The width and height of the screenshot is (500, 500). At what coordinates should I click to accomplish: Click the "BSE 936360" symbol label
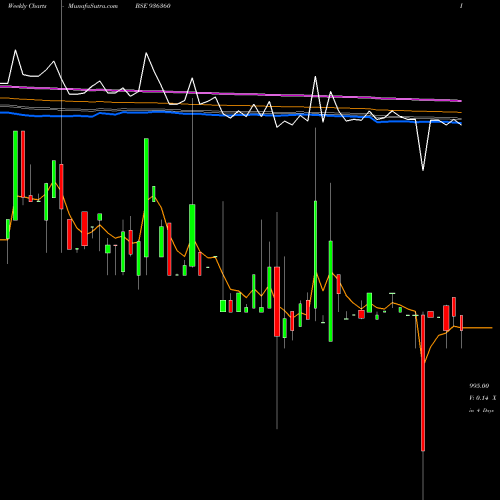click(153, 6)
